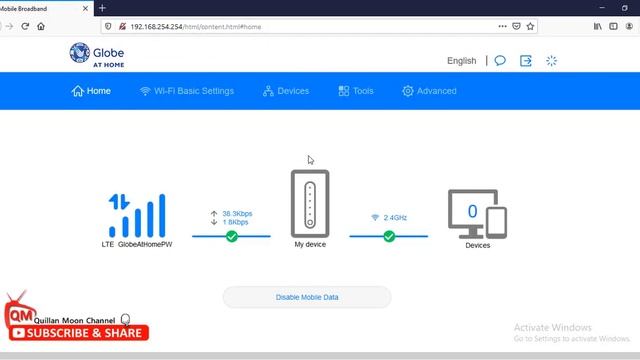Viewport: 640px width, 360px height.
Task: Click the Globe At Home logo
Action: 97,55
